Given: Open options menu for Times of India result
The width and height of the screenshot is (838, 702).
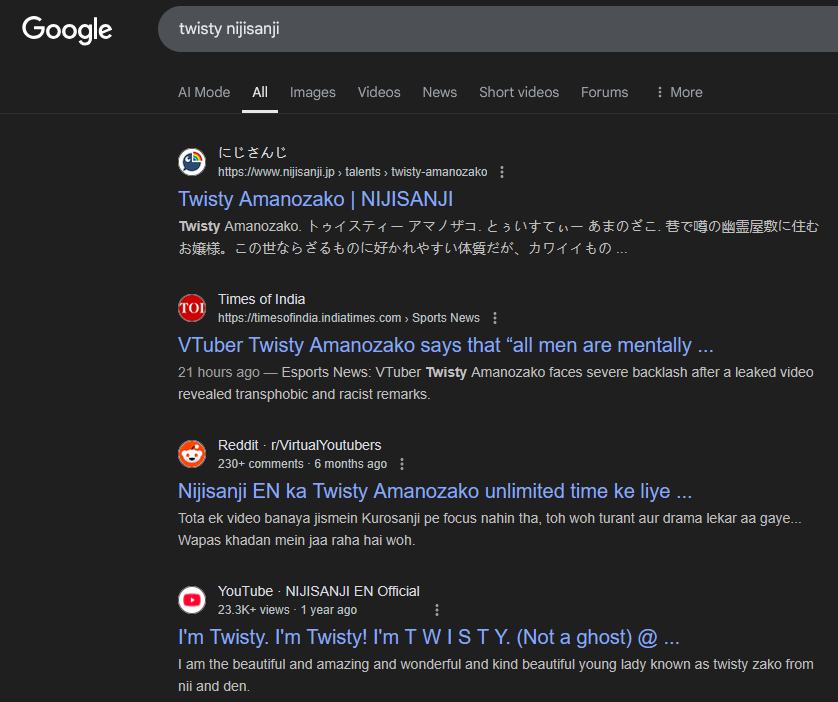Looking at the screenshot, I should 495,318.
